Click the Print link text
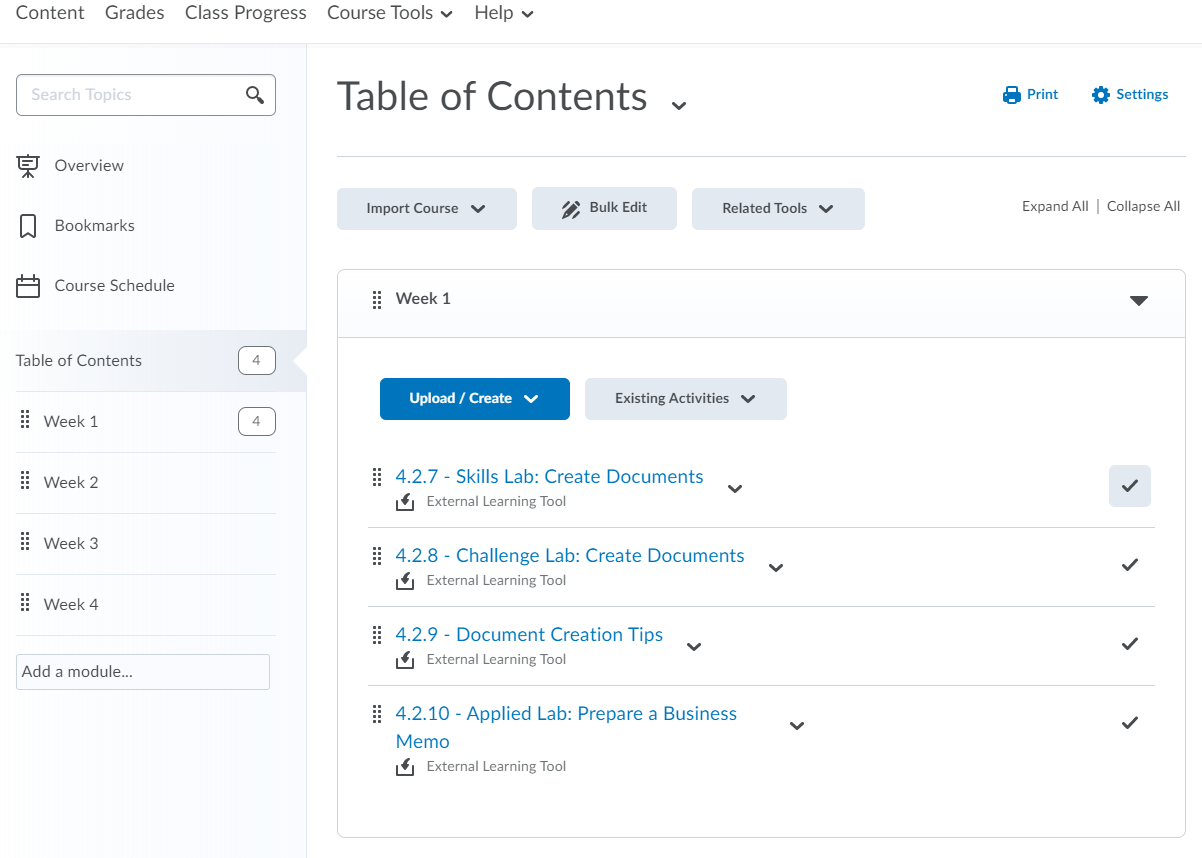 point(1042,94)
